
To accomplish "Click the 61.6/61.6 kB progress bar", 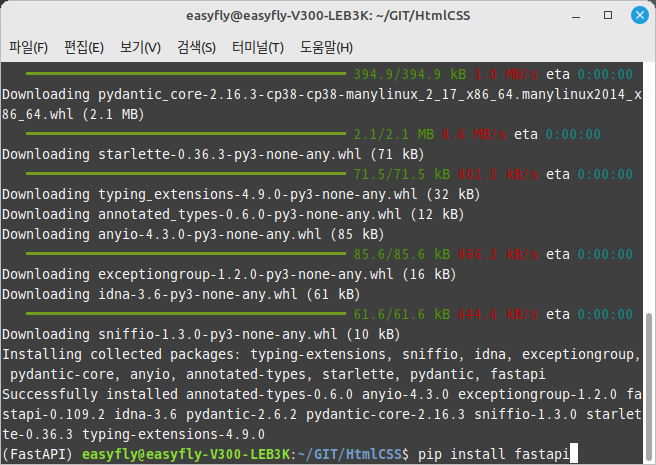I will tap(186, 313).
